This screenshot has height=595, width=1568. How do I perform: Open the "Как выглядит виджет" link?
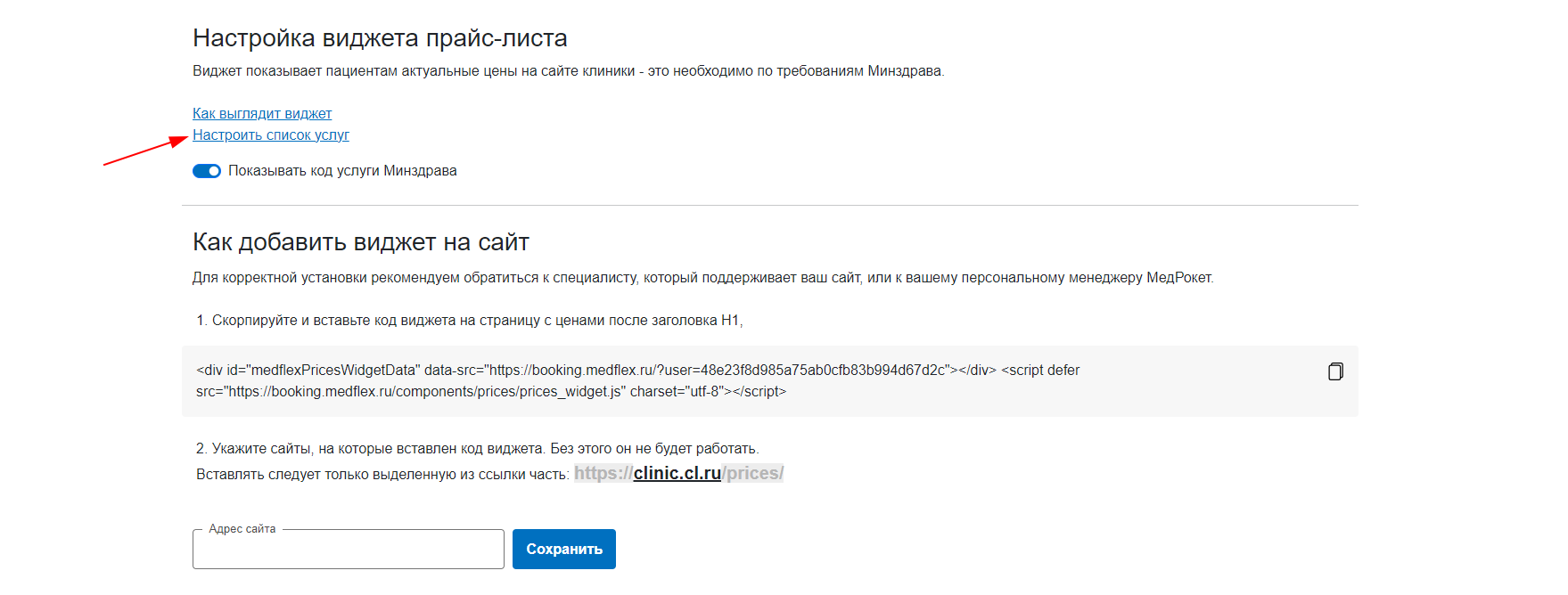(x=262, y=114)
